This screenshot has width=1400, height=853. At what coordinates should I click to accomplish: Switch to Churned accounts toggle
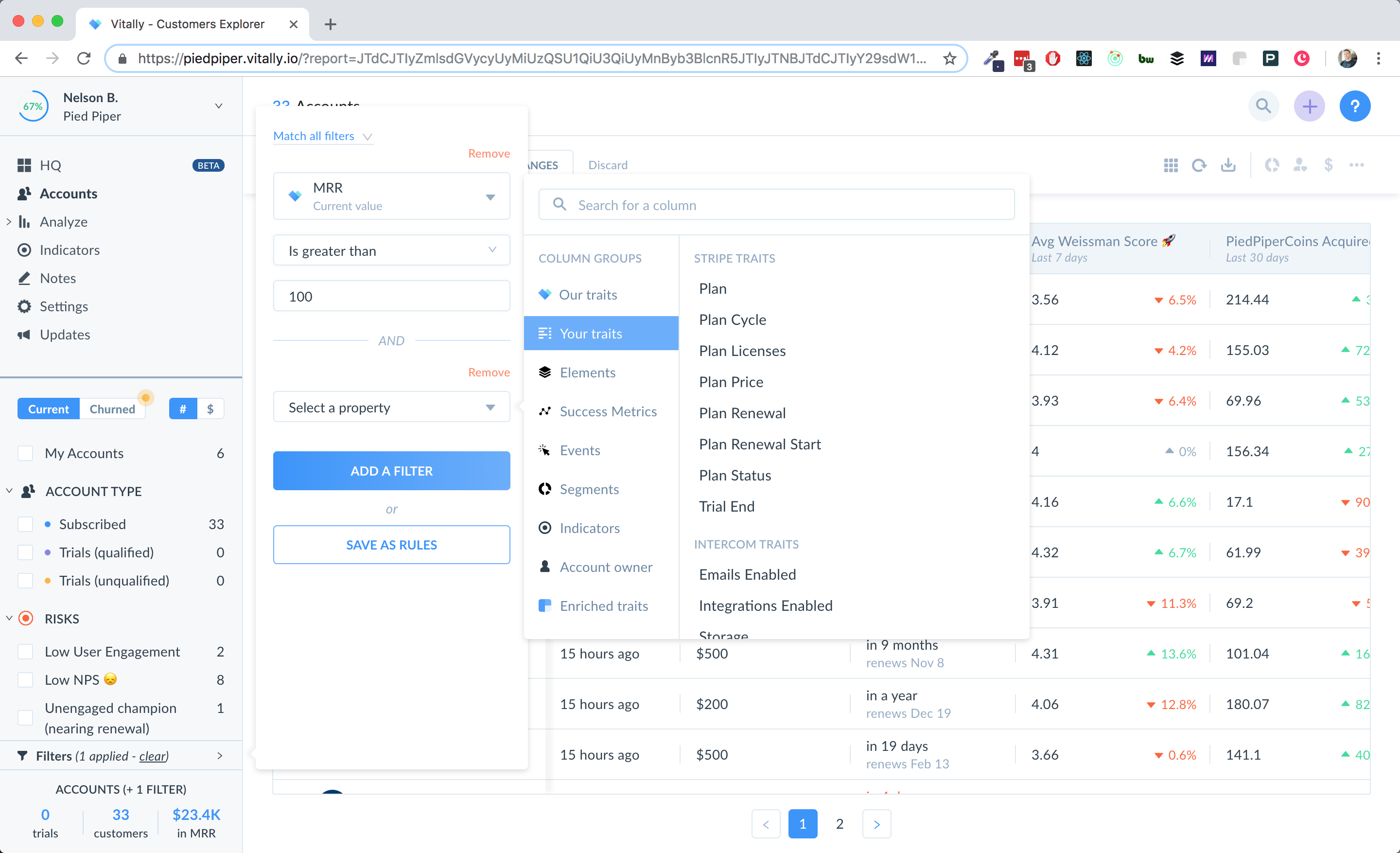tap(112, 409)
